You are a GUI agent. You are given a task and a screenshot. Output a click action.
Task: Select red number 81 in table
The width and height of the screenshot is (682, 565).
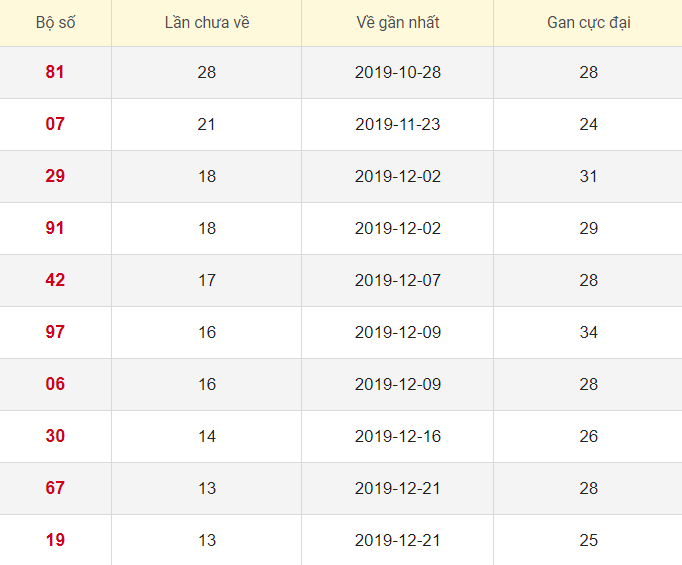coord(55,72)
